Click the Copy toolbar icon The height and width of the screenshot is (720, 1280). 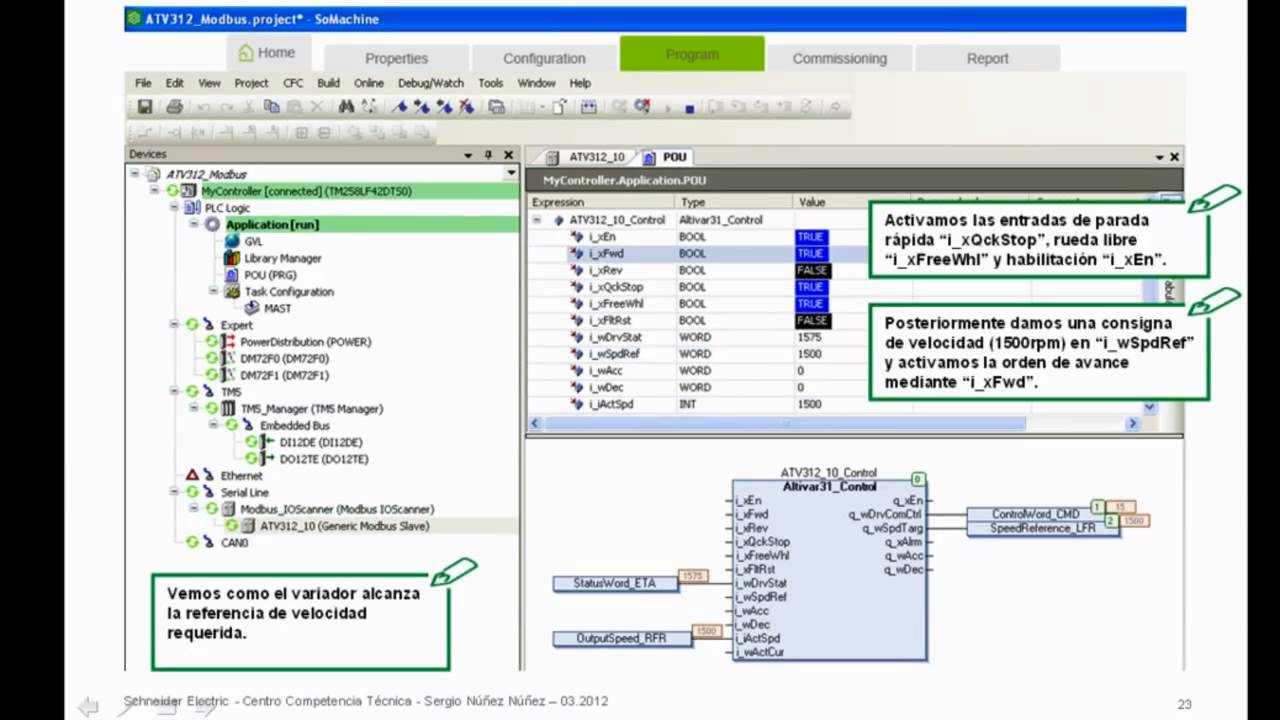(x=271, y=106)
